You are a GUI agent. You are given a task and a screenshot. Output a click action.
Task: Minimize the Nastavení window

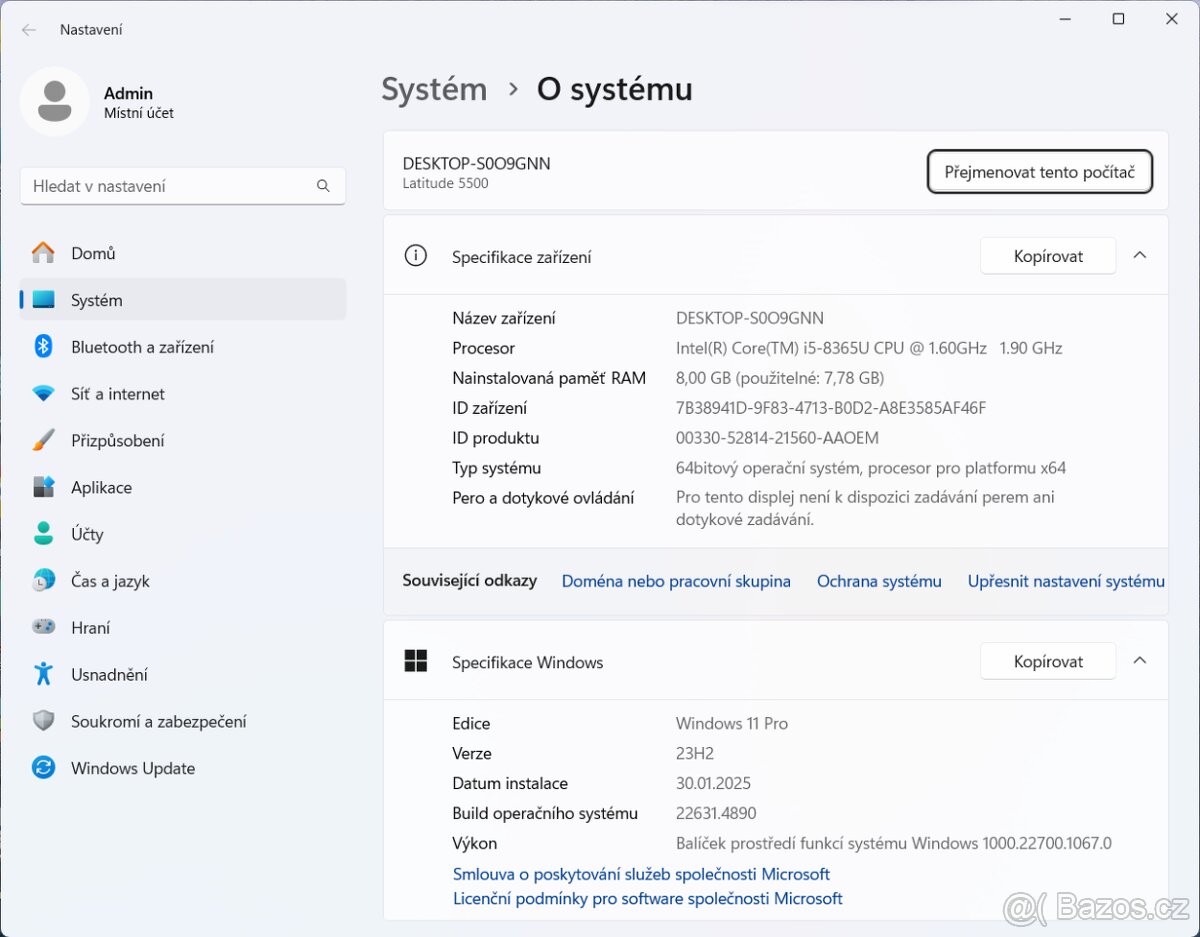1065,19
